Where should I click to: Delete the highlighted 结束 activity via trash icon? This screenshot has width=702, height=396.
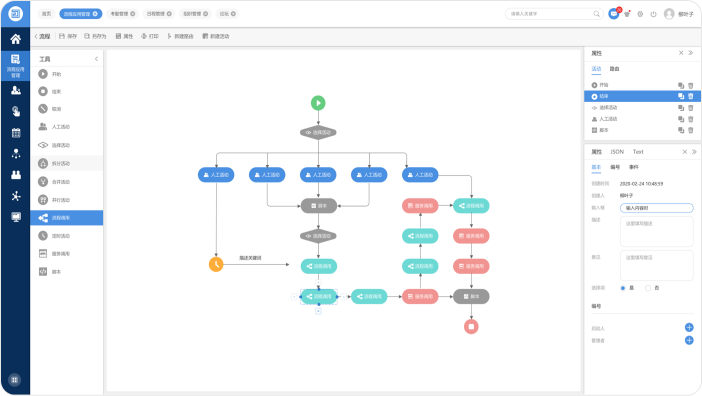tap(691, 96)
